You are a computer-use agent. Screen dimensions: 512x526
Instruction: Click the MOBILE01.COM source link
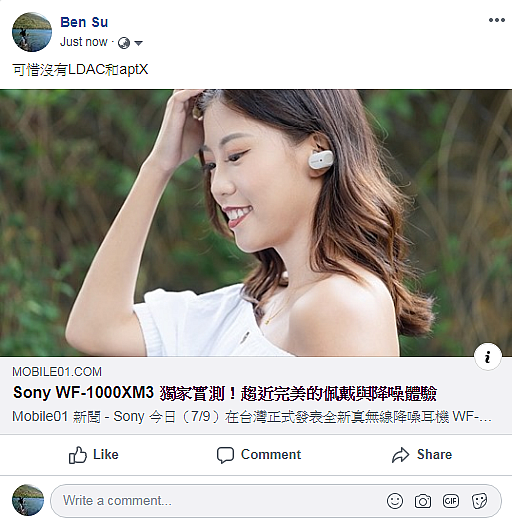[x=57, y=372]
